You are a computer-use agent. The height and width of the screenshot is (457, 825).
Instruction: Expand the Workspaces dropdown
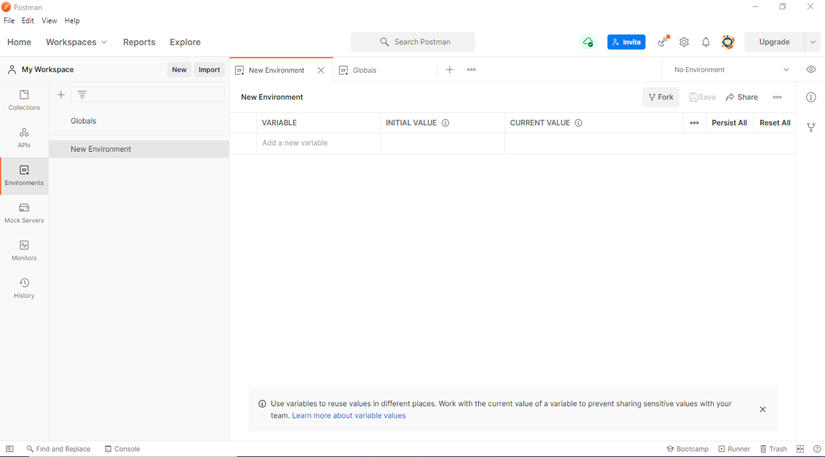click(76, 42)
